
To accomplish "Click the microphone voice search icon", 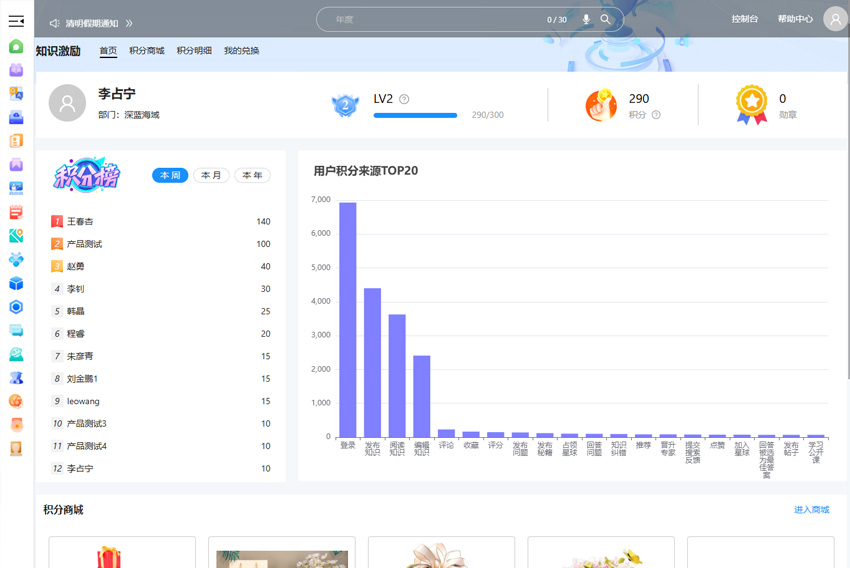I will click(586, 20).
